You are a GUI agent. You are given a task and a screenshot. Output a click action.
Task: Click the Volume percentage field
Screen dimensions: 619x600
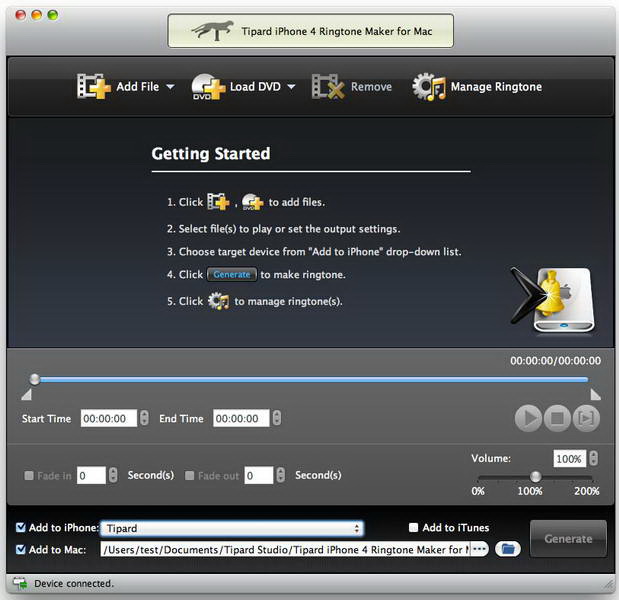coord(569,459)
